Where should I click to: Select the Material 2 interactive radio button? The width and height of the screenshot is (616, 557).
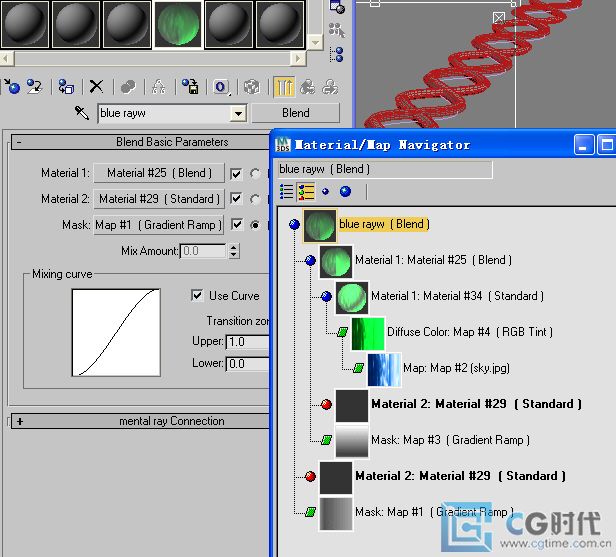(x=255, y=200)
